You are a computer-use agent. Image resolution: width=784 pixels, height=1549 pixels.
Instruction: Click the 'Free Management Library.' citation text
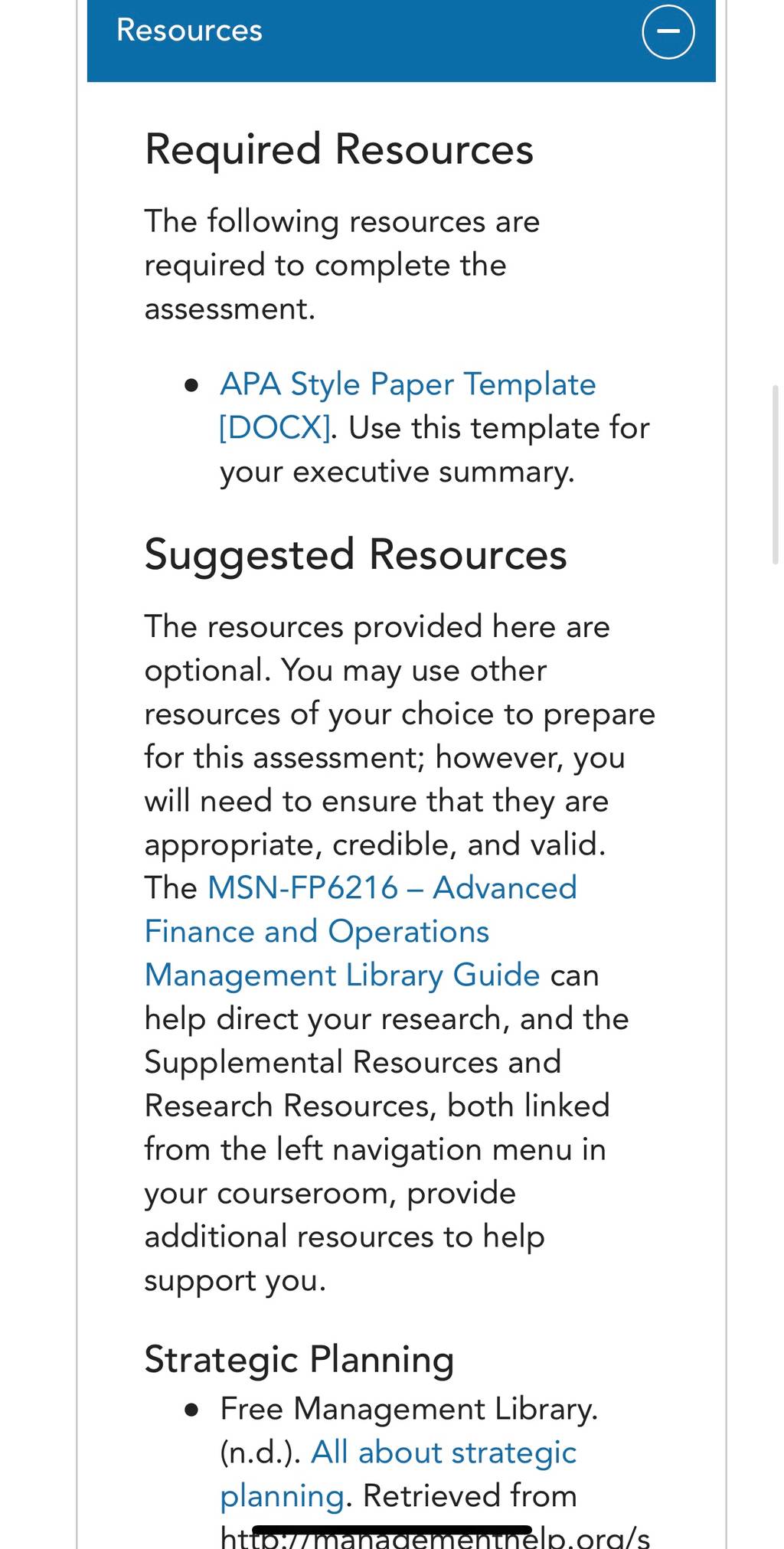(409, 1409)
